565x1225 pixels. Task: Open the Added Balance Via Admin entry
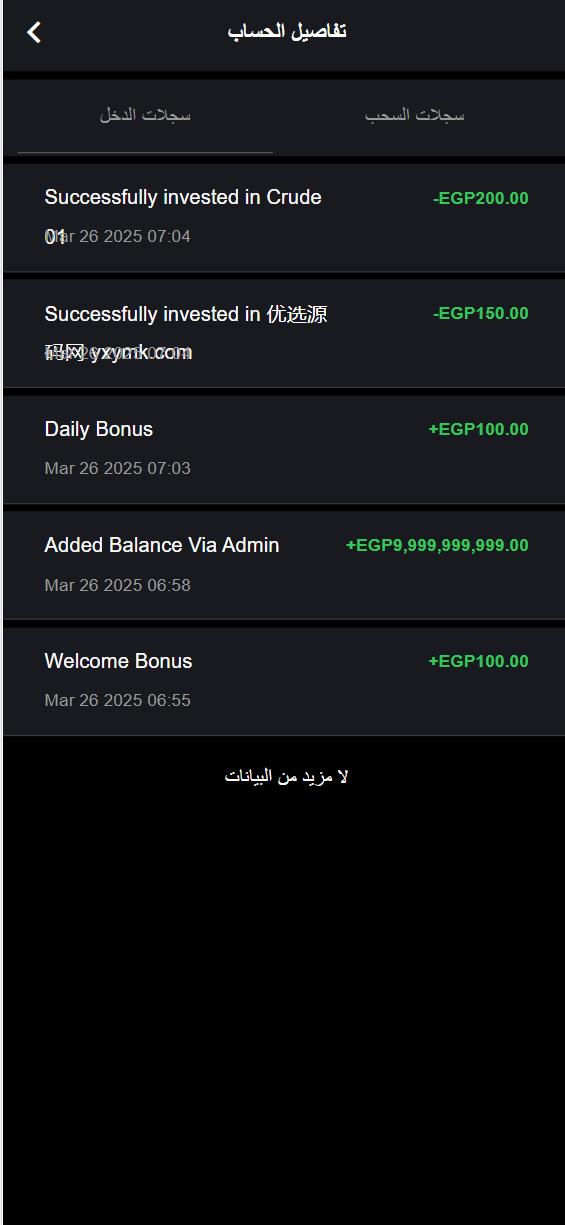point(284,565)
